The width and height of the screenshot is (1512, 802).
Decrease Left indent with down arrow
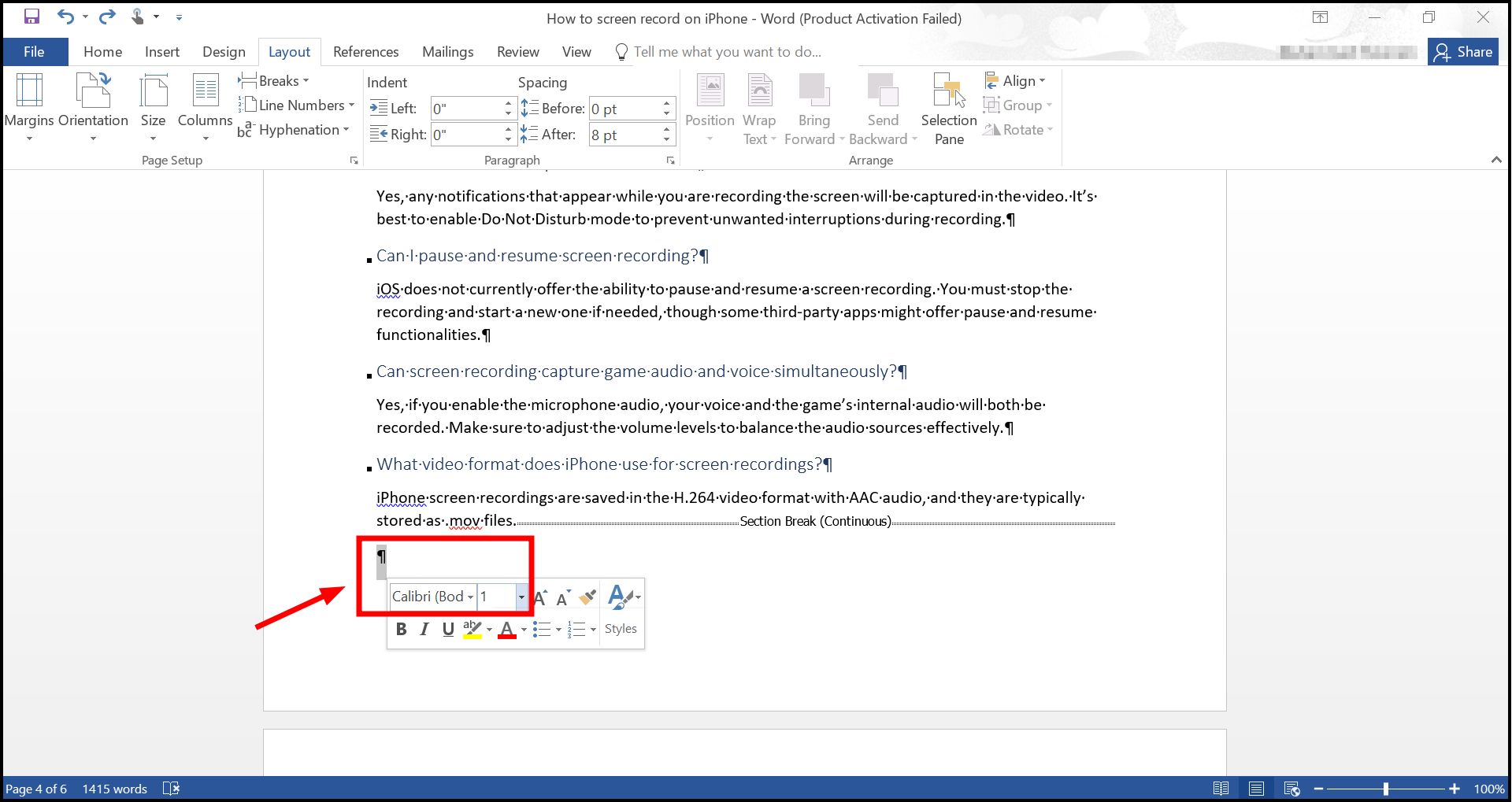click(509, 114)
